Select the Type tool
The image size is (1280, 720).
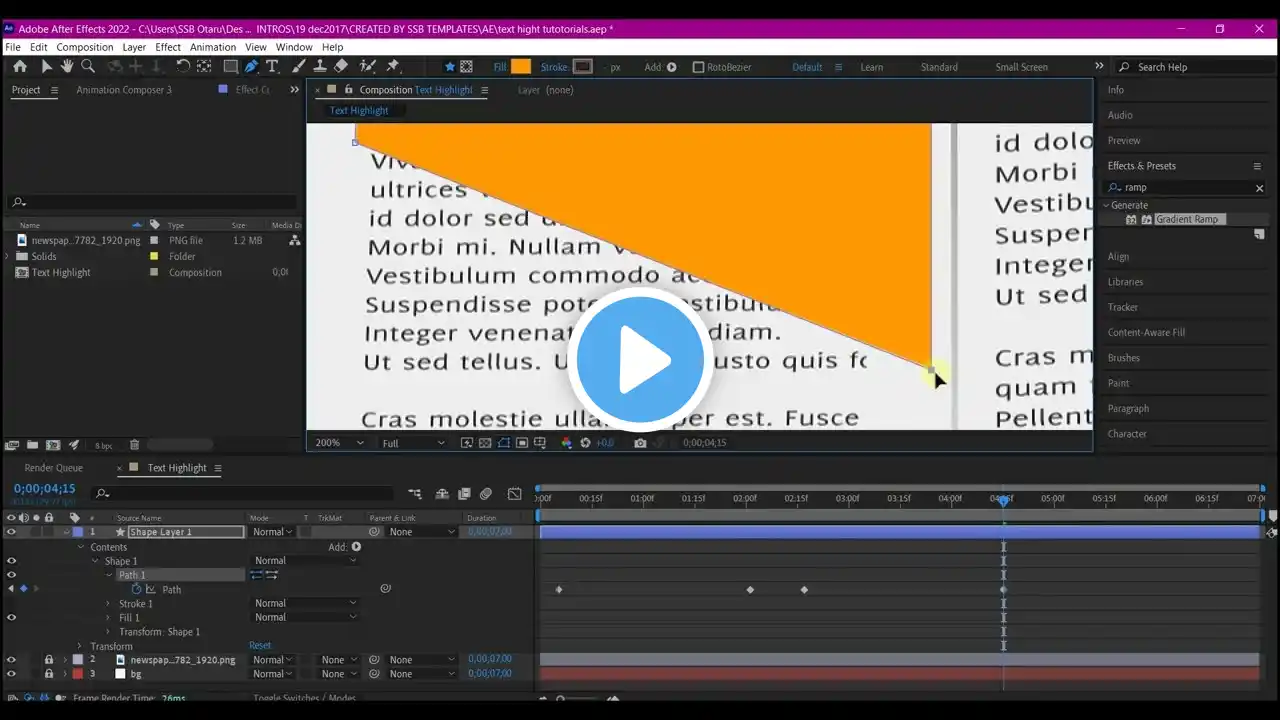click(272, 66)
